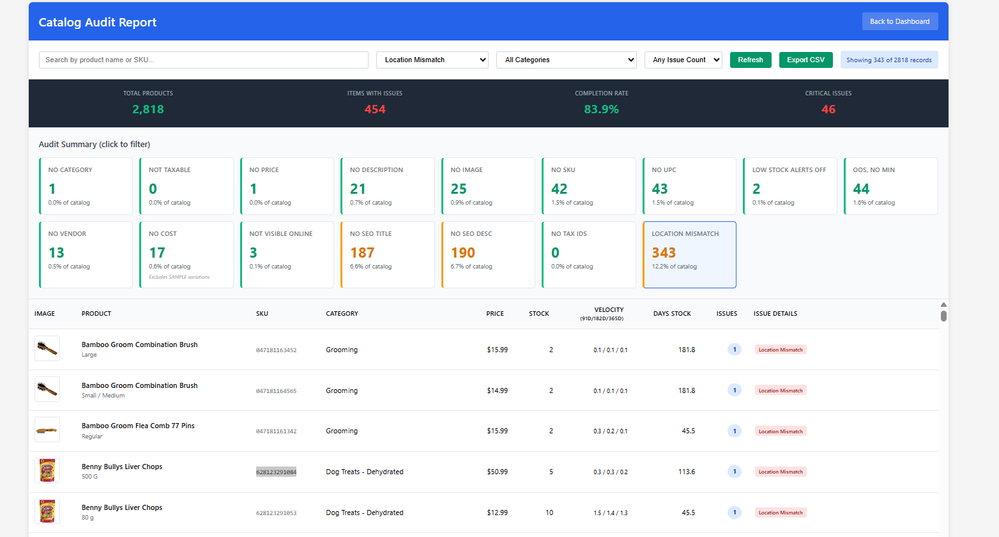
Task: Click the Bamboo Groom Combination Brush Large thumbnail
Action: [46, 350]
